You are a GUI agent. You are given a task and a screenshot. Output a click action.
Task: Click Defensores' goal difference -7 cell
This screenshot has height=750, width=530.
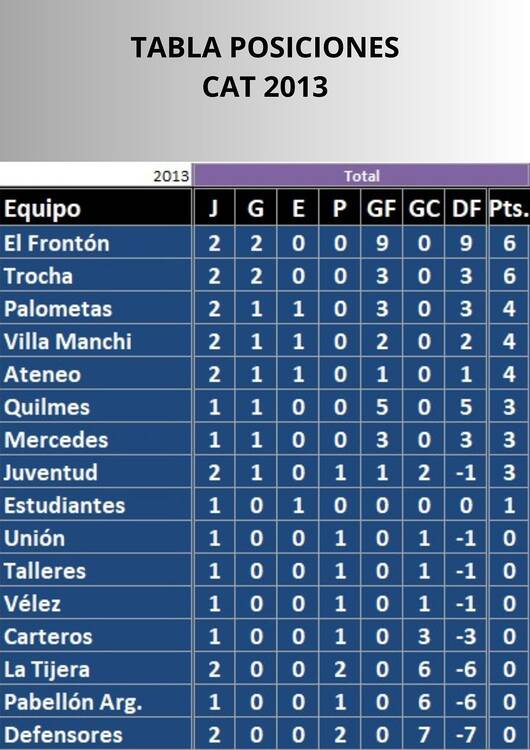[x=466, y=735]
